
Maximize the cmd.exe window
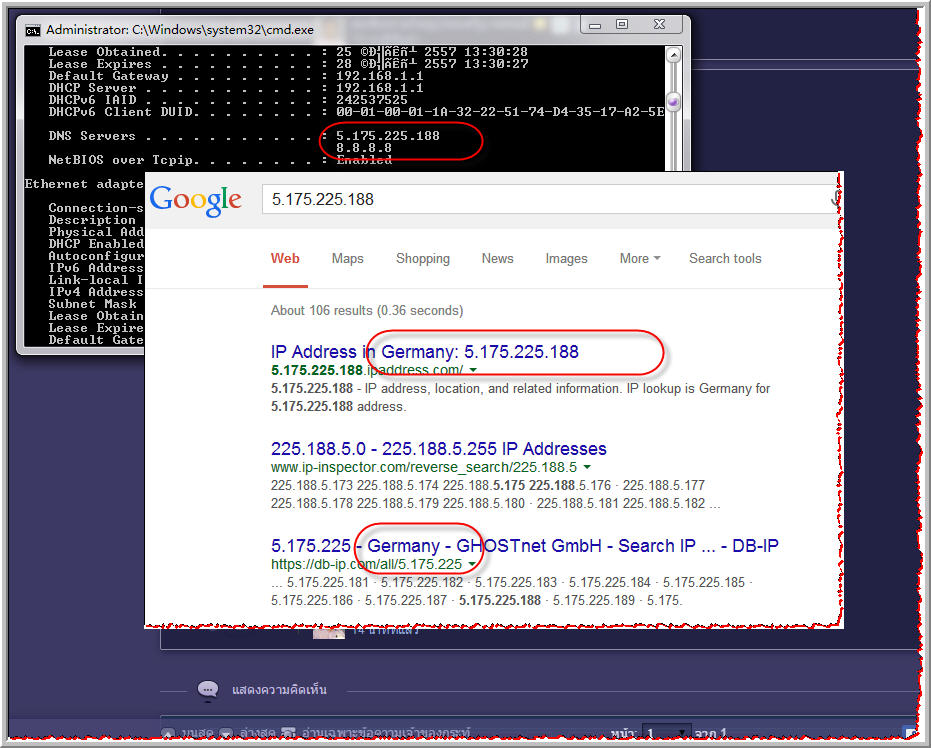[x=622, y=24]
